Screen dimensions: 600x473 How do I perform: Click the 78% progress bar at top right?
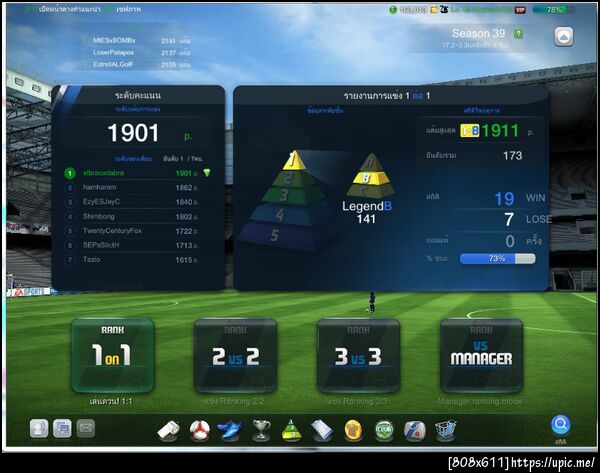click(x=554, y=10)
